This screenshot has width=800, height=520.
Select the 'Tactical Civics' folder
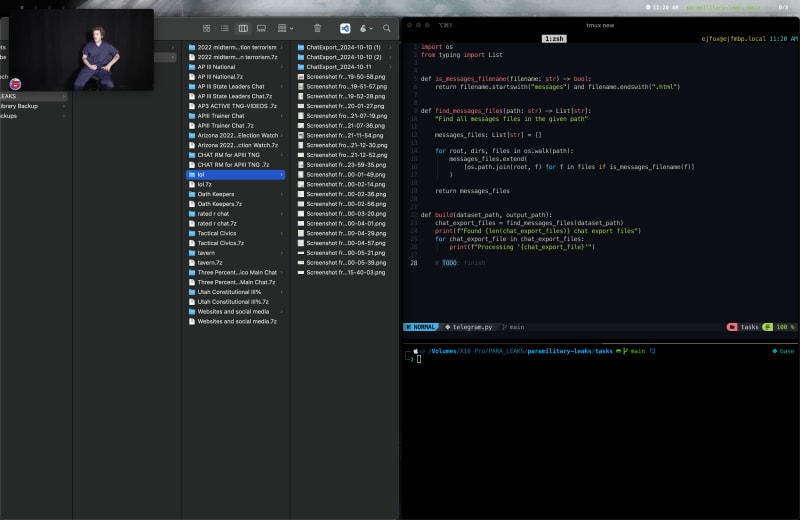pyautogui.click(x=236, y=233)
